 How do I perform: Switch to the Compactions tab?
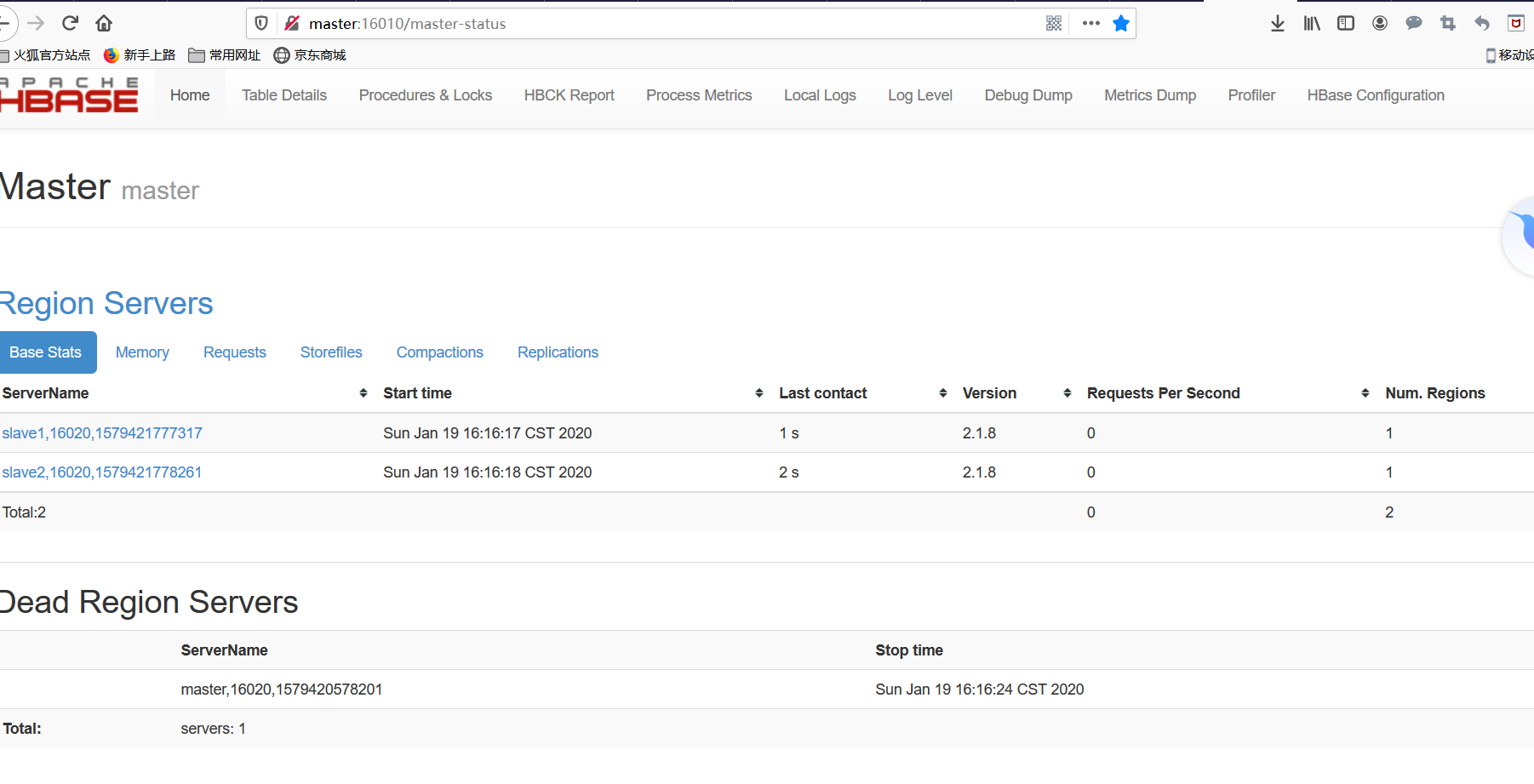coord(440,352)
